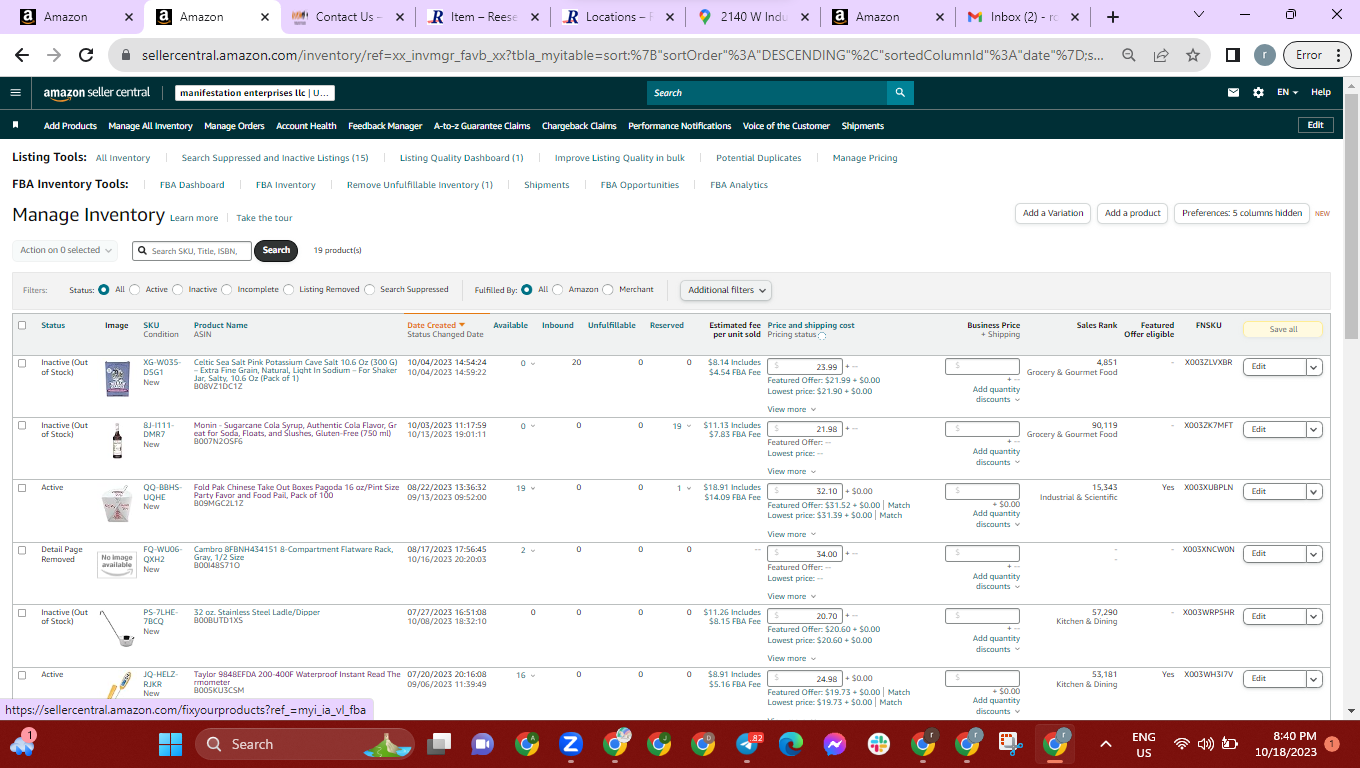Open Zoom from the taskbar

pyautogui.click(x=571, y=744)
